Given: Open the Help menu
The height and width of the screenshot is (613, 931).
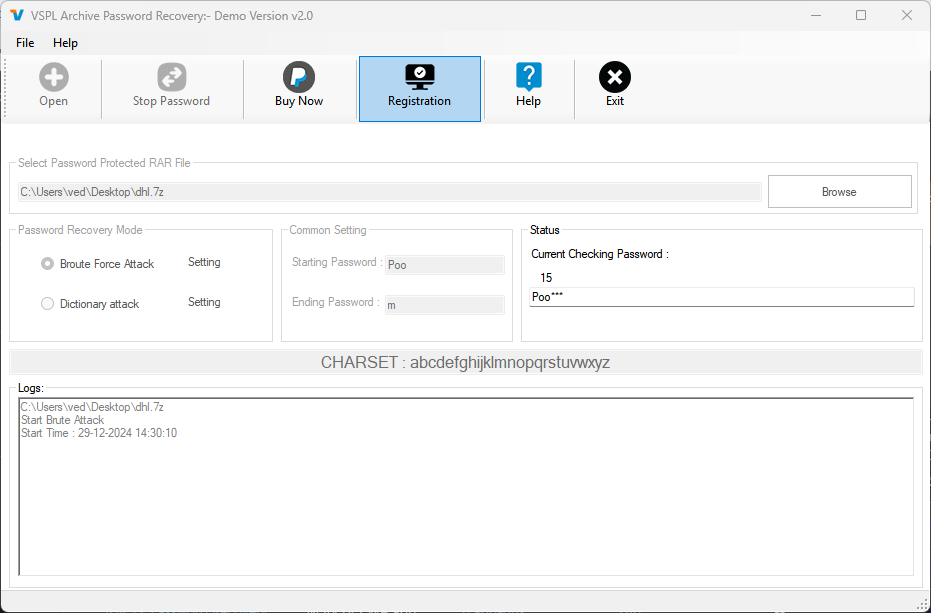Looking at the screenshot, I should pos(65,43).
